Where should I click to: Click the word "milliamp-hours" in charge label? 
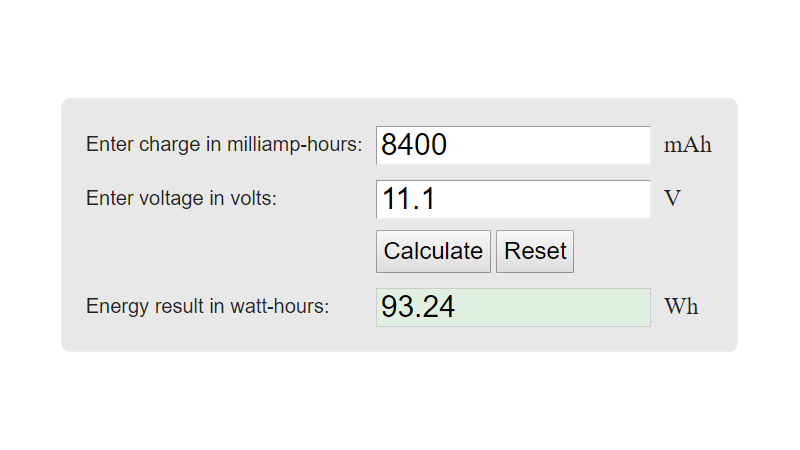298,144
